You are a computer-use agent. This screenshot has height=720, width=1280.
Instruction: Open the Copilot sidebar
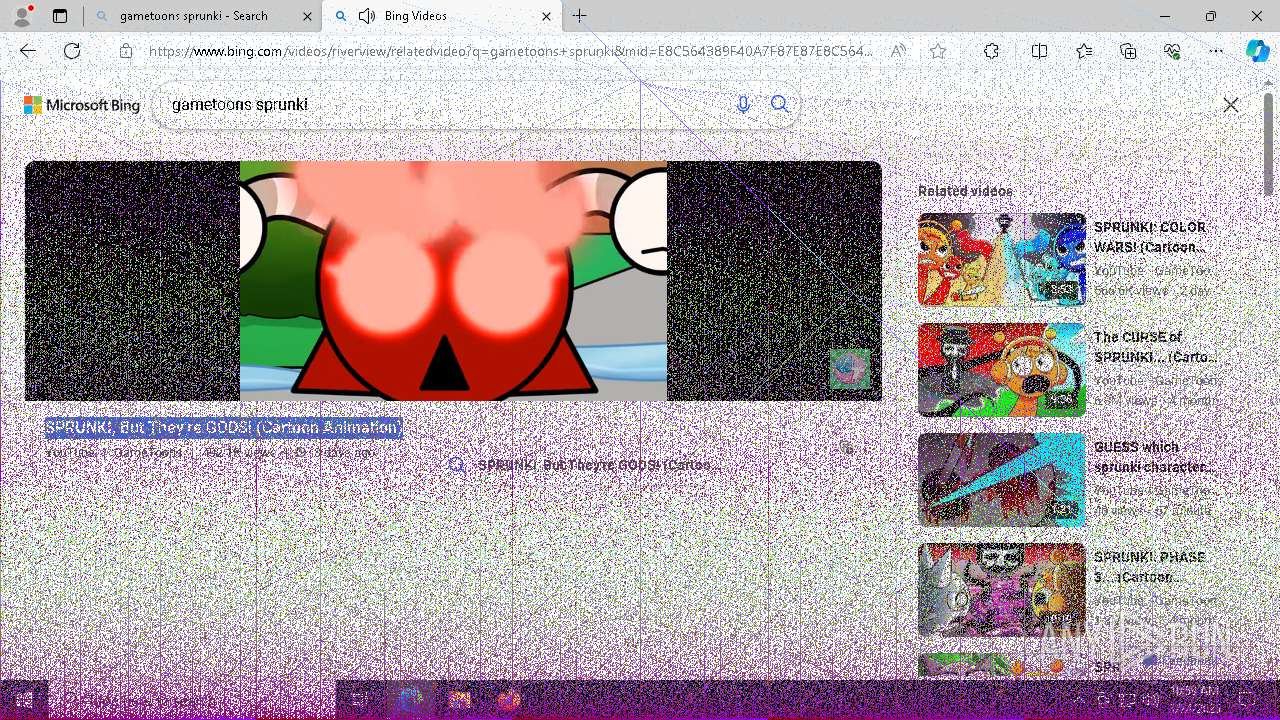click(1257, 51)
